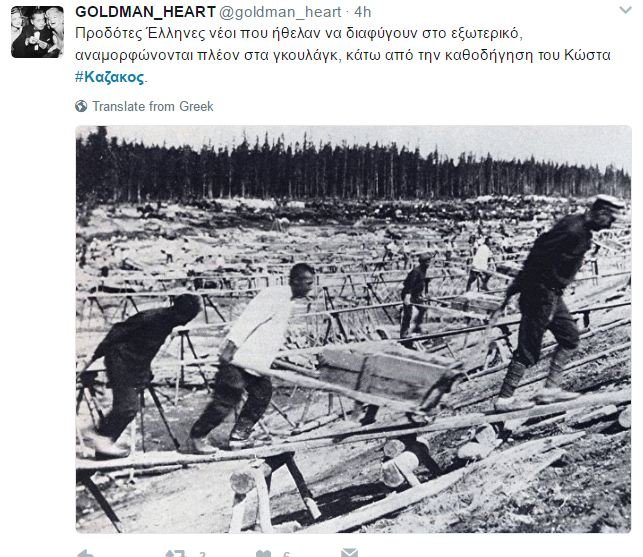Click Translate from Greek
Image resolution: width=643 pixels, height=557 pixels.
click(153, 106)
